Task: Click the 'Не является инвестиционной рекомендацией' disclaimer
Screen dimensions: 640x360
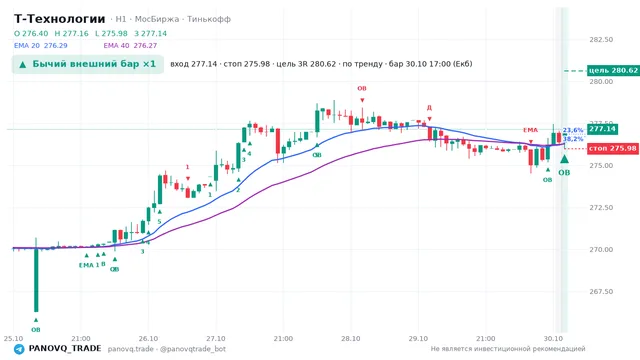Action: [x=508, y=349]
